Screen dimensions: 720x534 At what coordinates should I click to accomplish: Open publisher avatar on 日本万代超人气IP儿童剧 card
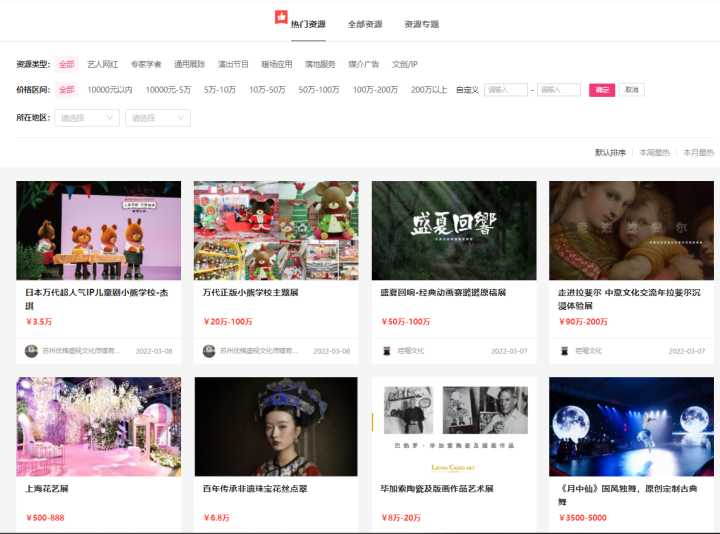tap(31, 351)
